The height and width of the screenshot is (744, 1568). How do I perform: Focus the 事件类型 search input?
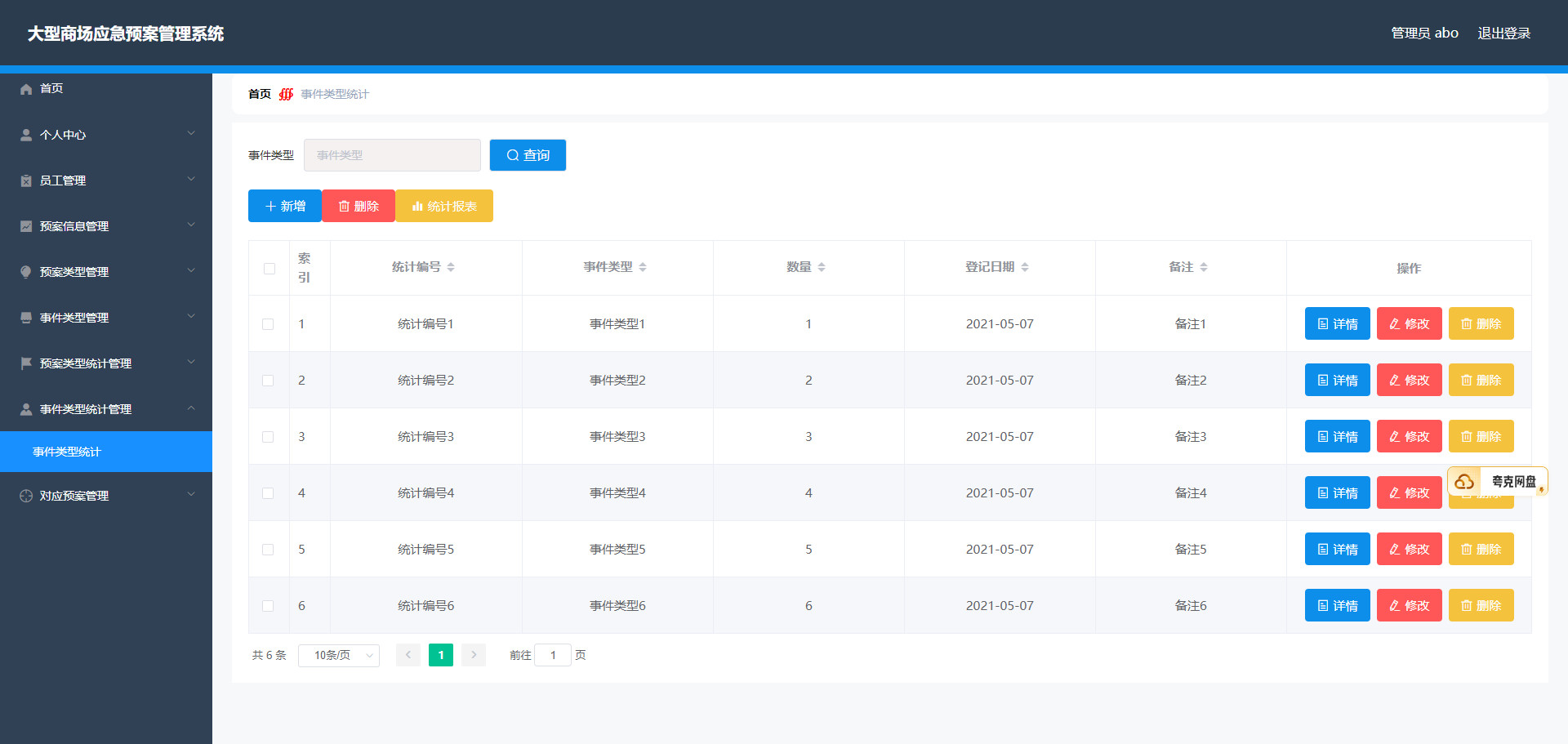click(392, 155)
